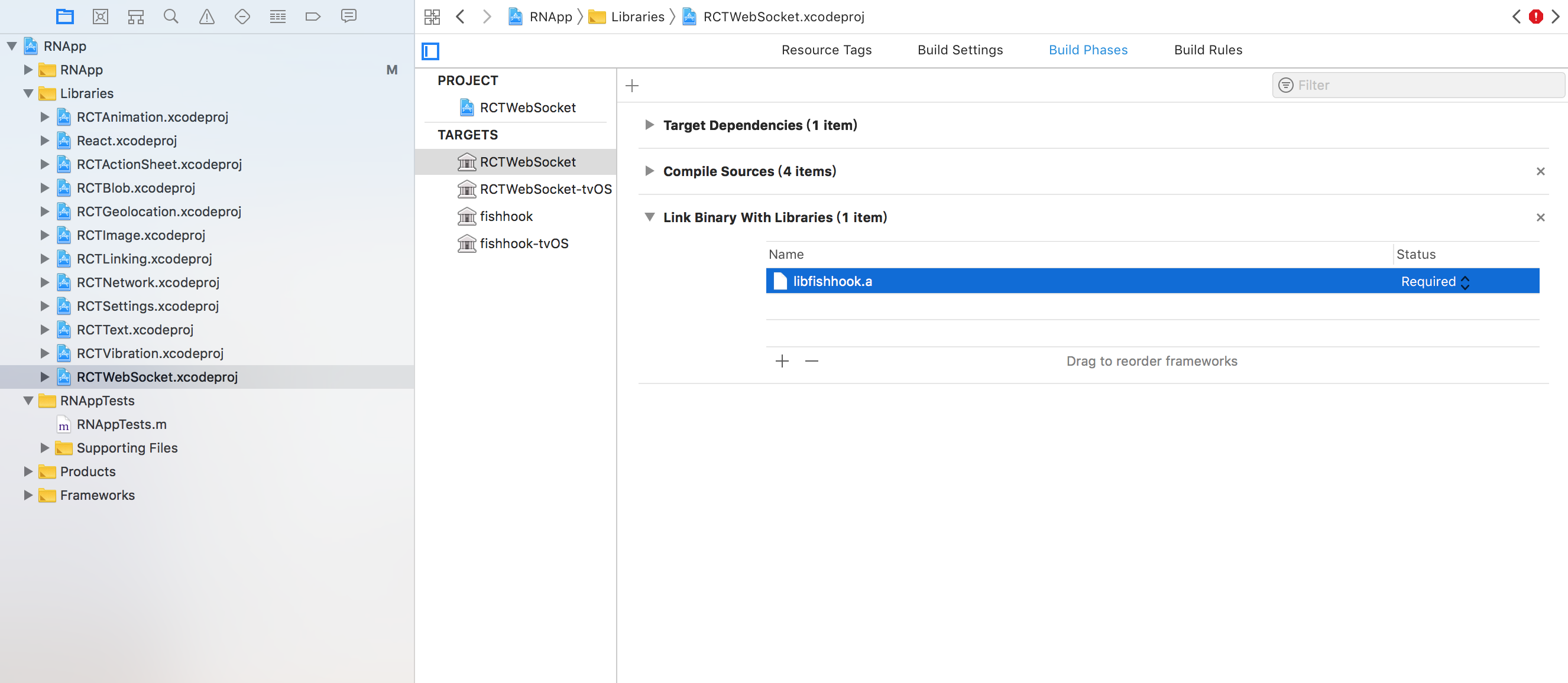Open the Find navigator magnifier icon
1568x683 pixels.
pos(171,17)
